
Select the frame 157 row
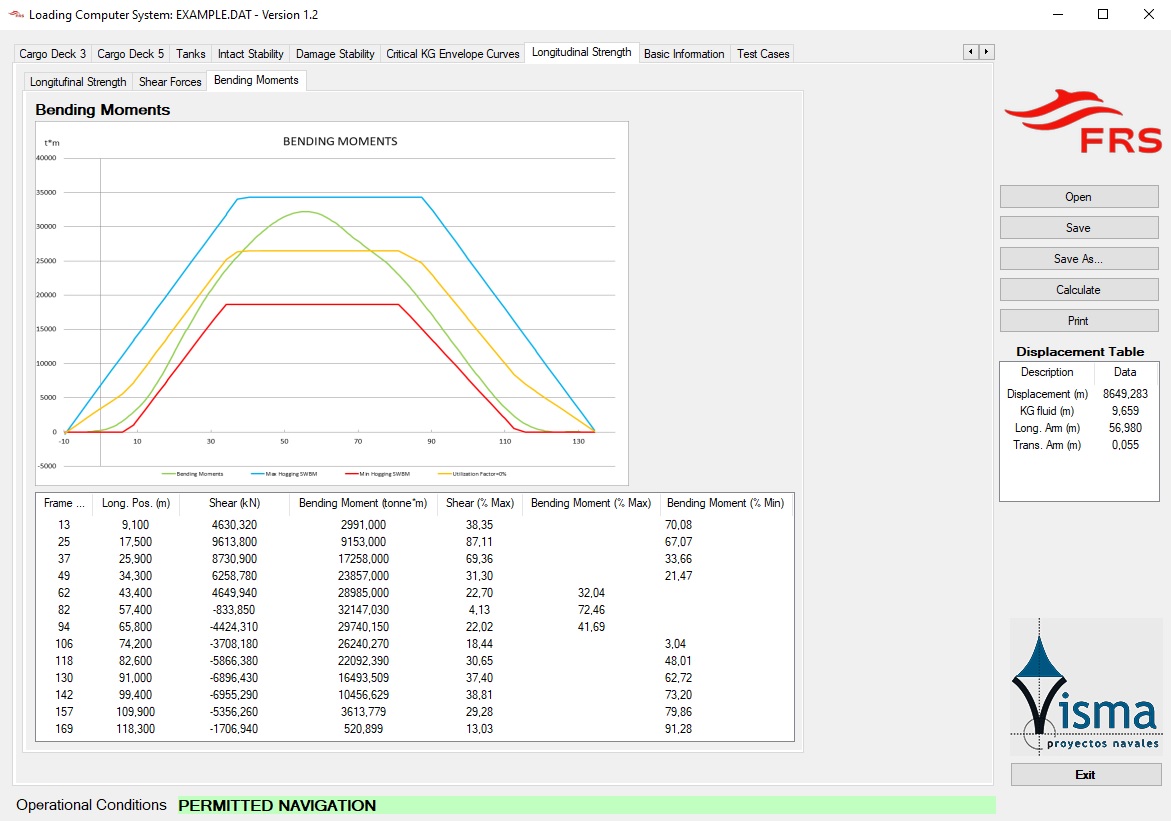(414, 712)
